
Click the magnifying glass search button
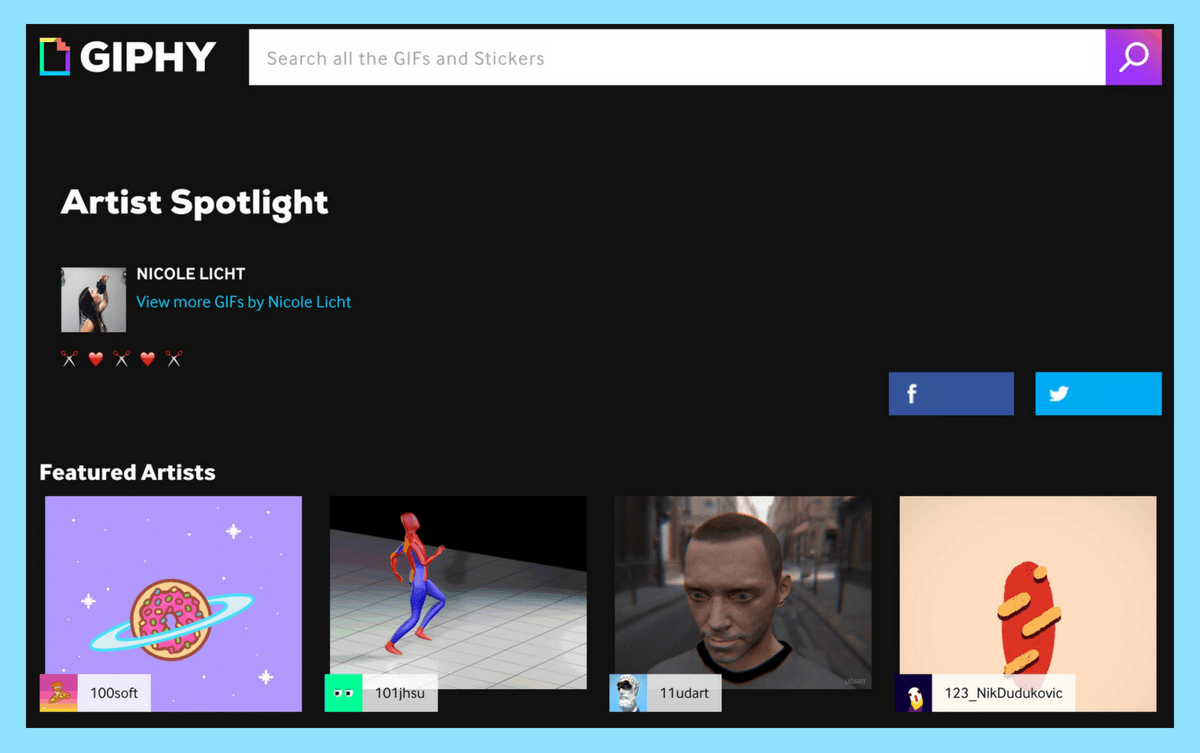click(x=1133, y=57)
